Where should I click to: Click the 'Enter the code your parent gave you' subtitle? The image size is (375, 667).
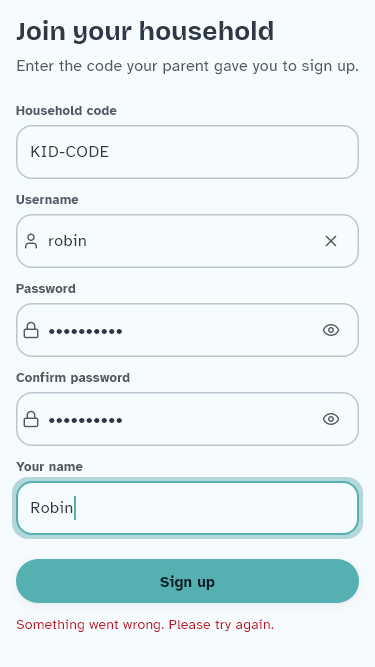point(188,66)
